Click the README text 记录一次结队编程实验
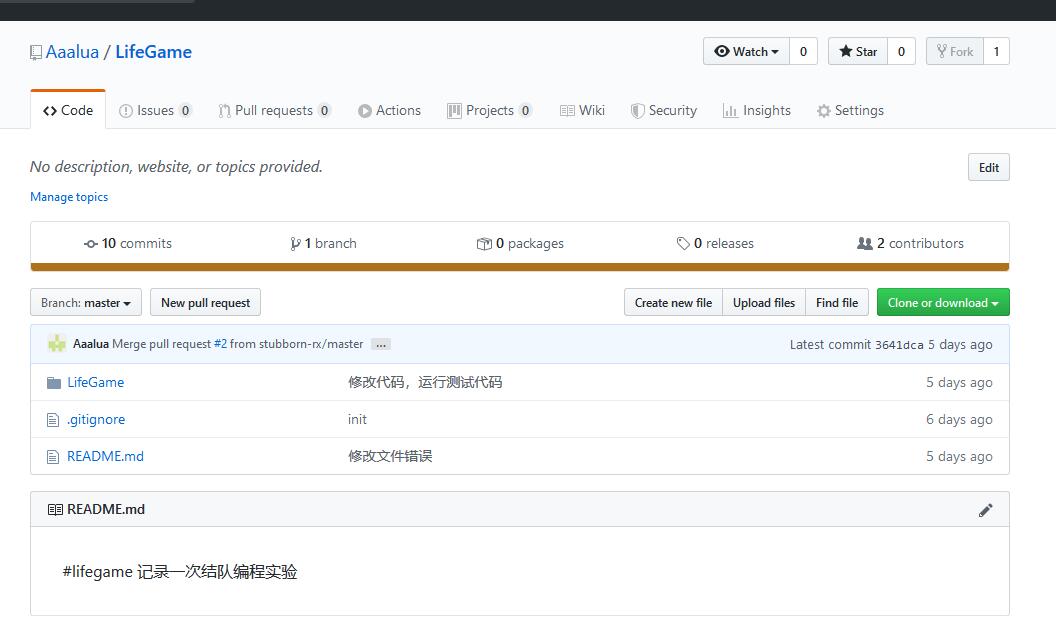 217,571
